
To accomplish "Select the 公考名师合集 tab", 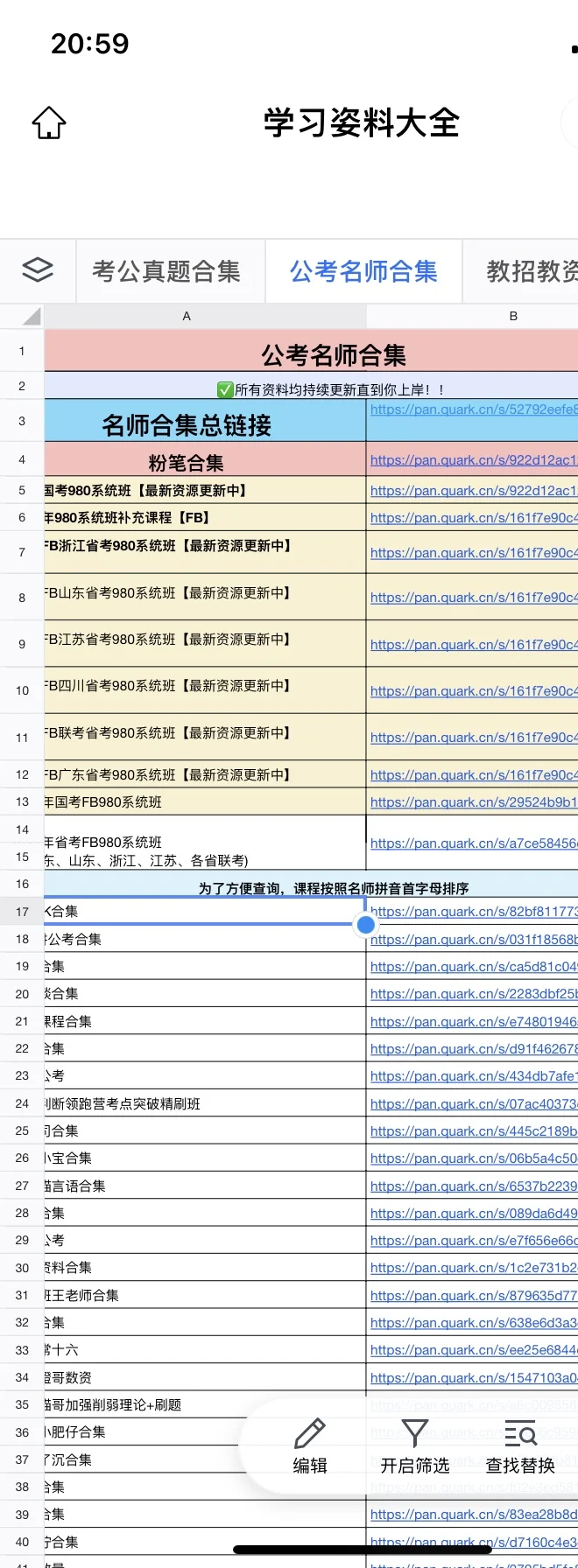I will [363, 271].
